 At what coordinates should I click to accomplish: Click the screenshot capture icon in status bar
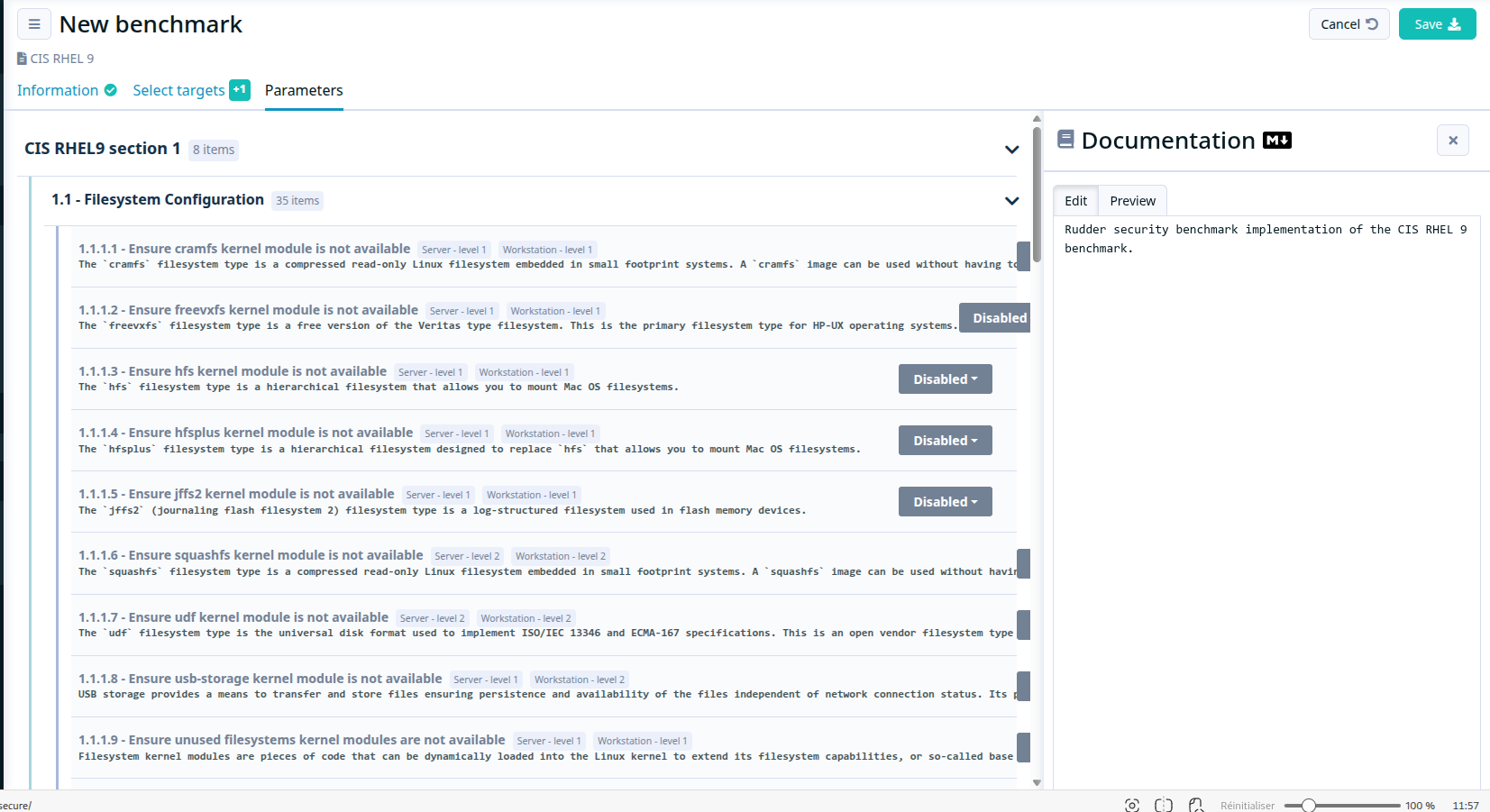tap(1132, 805)
